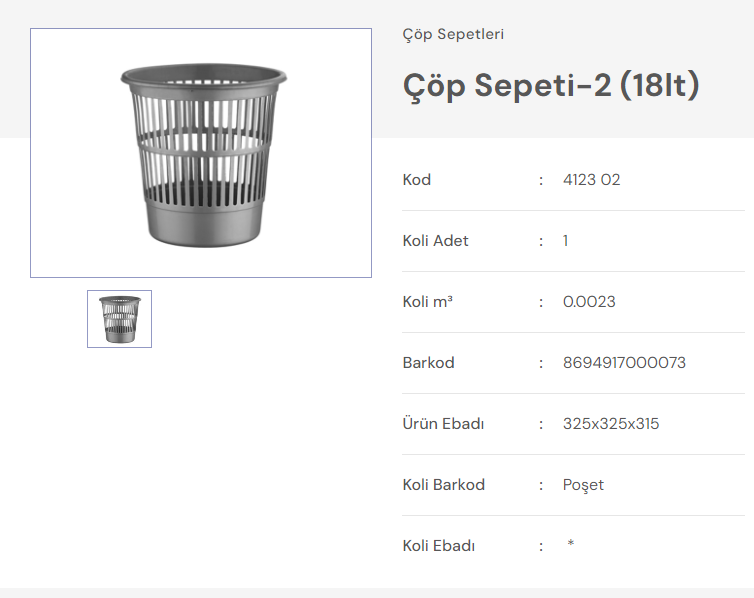754x598 pixels.
Task: Click the Barkod label
Action: 428,363
